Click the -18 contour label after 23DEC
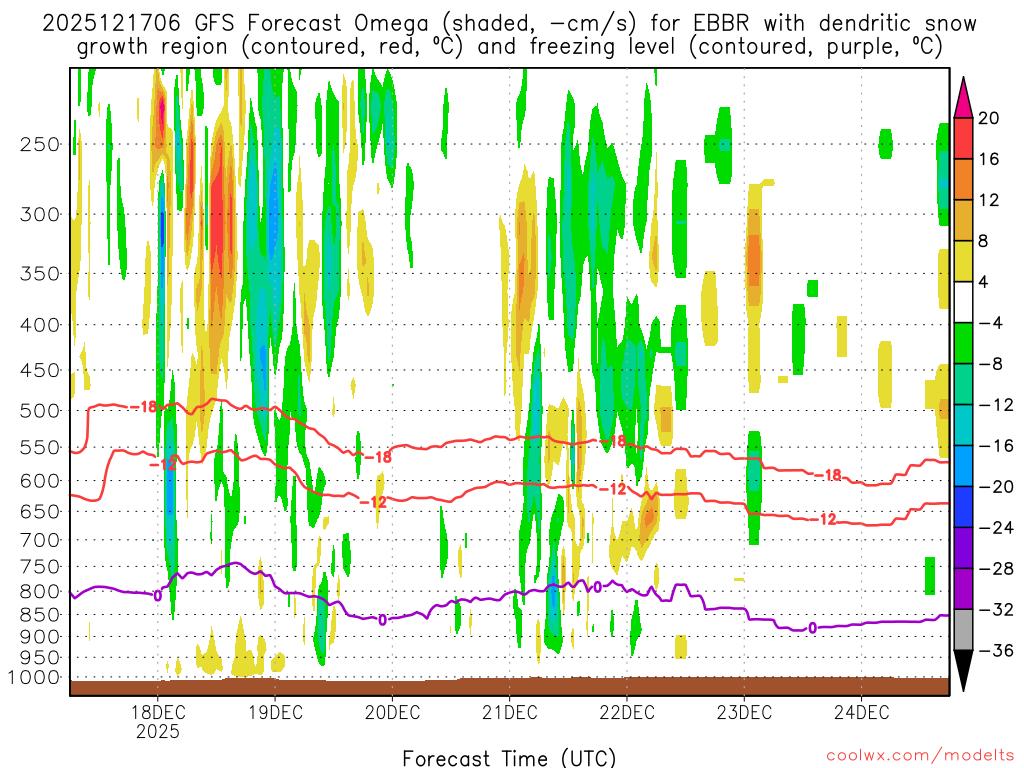 pyautogui.click(x=828, y=475)
